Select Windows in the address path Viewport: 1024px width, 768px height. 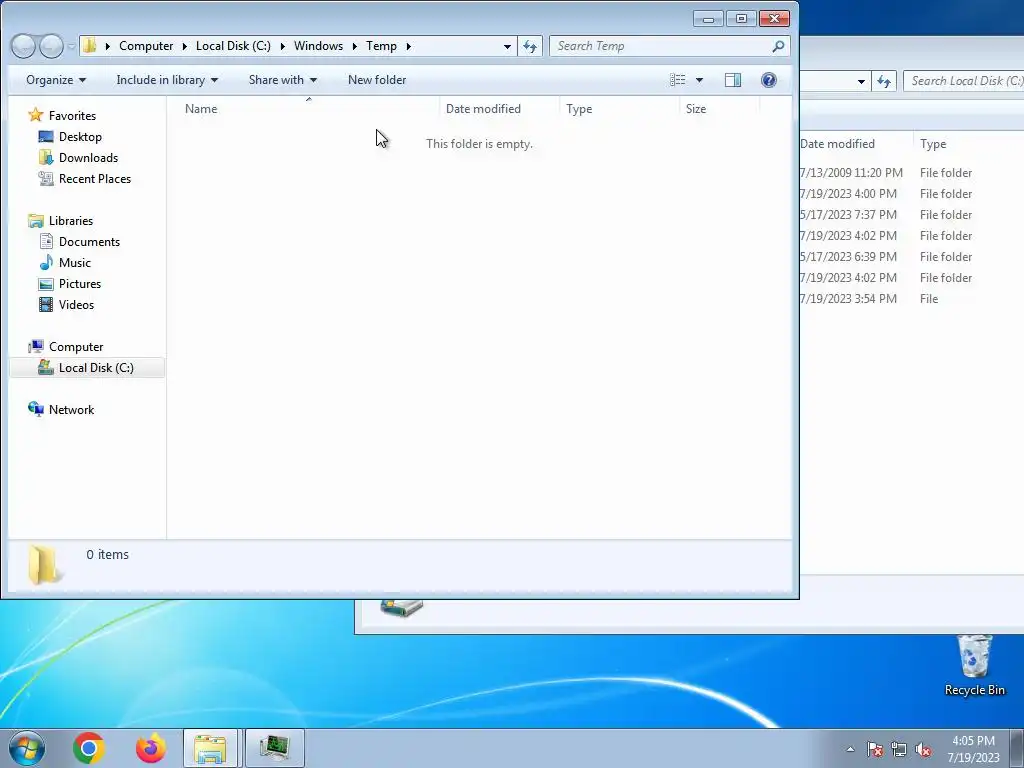pos(318,46)
